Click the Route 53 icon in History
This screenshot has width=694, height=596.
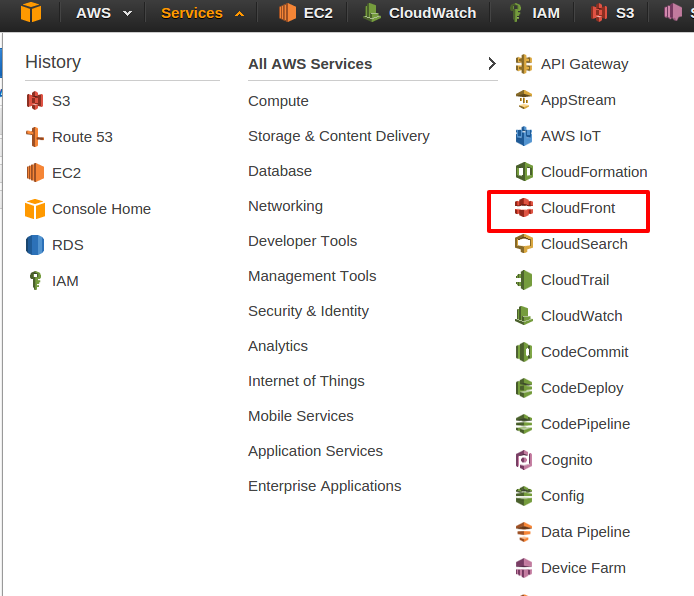tap(35, 137)
